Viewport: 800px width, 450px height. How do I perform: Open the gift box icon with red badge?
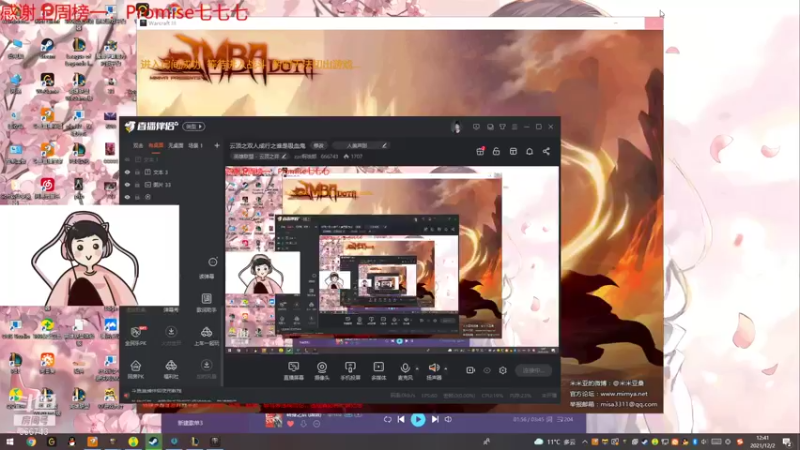480,151
